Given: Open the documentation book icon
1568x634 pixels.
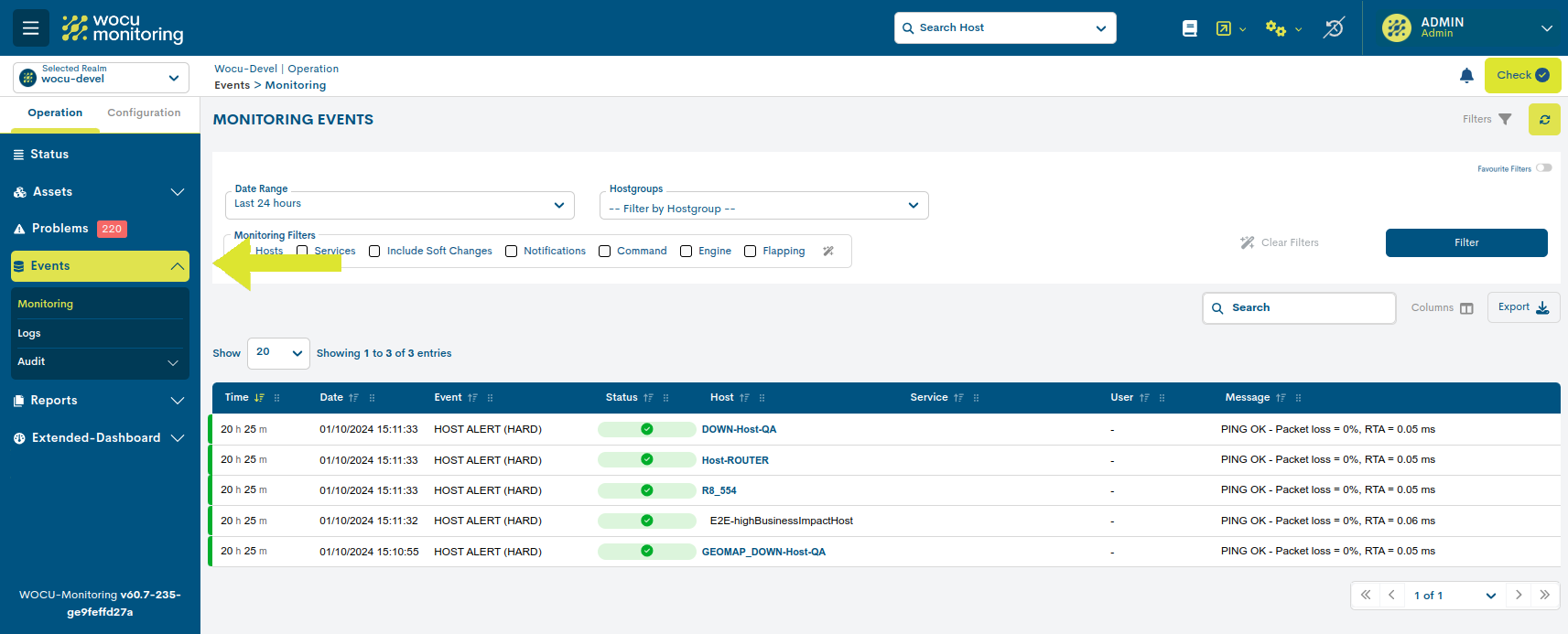Looking at the screenshot, I should pos(1189,28).
